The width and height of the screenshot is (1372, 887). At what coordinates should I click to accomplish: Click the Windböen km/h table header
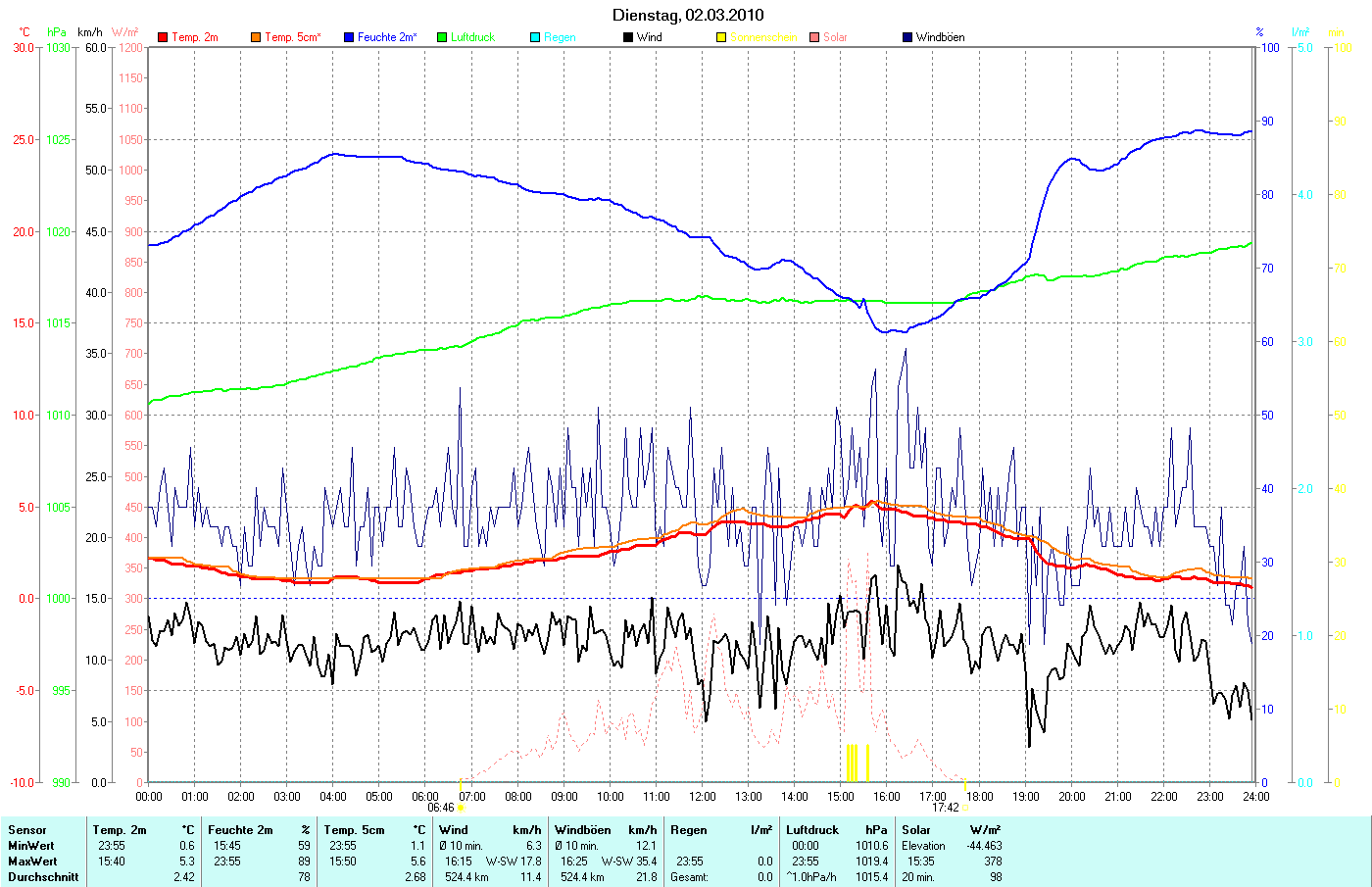(x=605, y=830)
